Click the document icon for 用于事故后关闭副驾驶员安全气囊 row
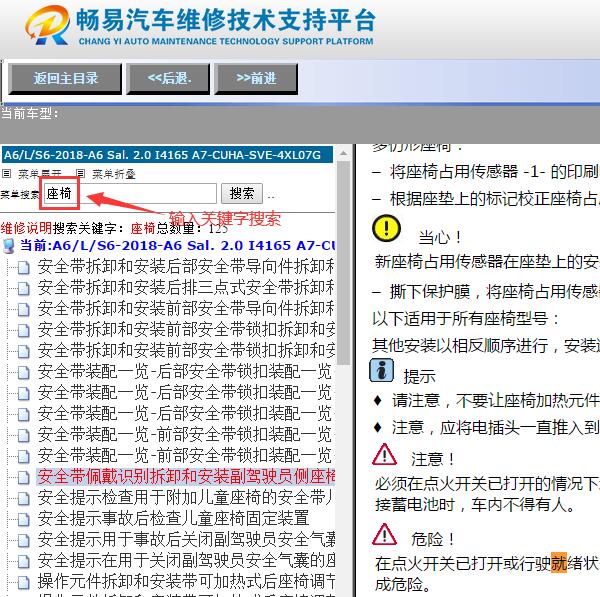Image resolution: width=600 pixels, height=597 pixels. (24, 540)
